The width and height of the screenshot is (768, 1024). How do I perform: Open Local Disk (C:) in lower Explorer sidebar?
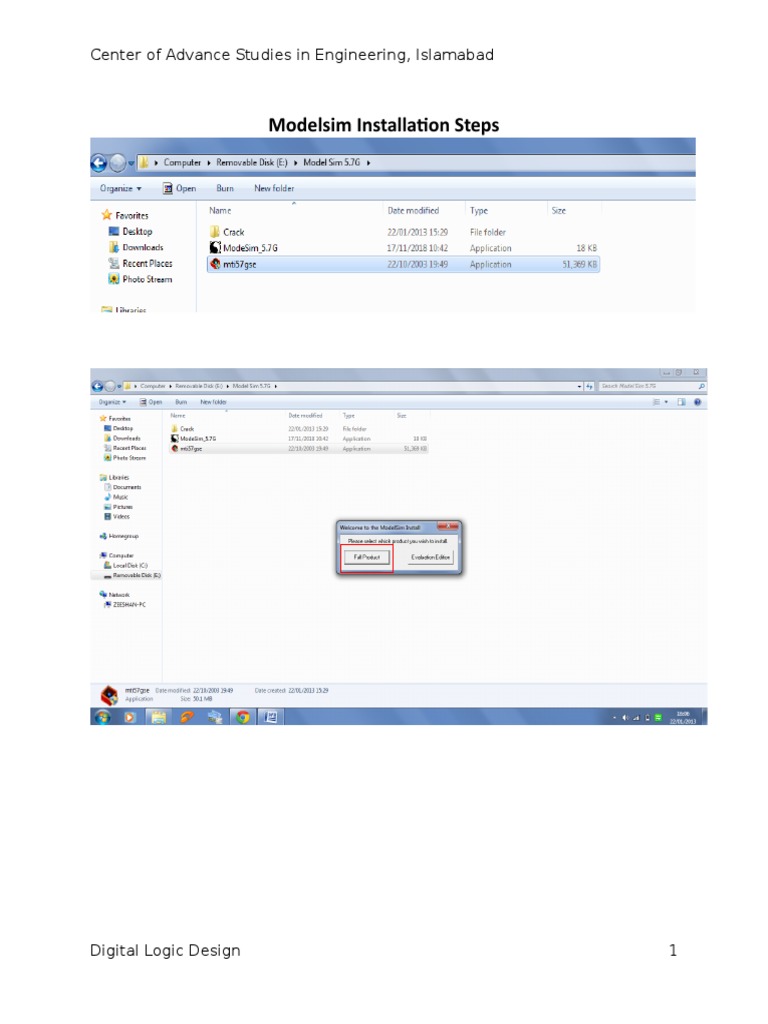[126, 566]
